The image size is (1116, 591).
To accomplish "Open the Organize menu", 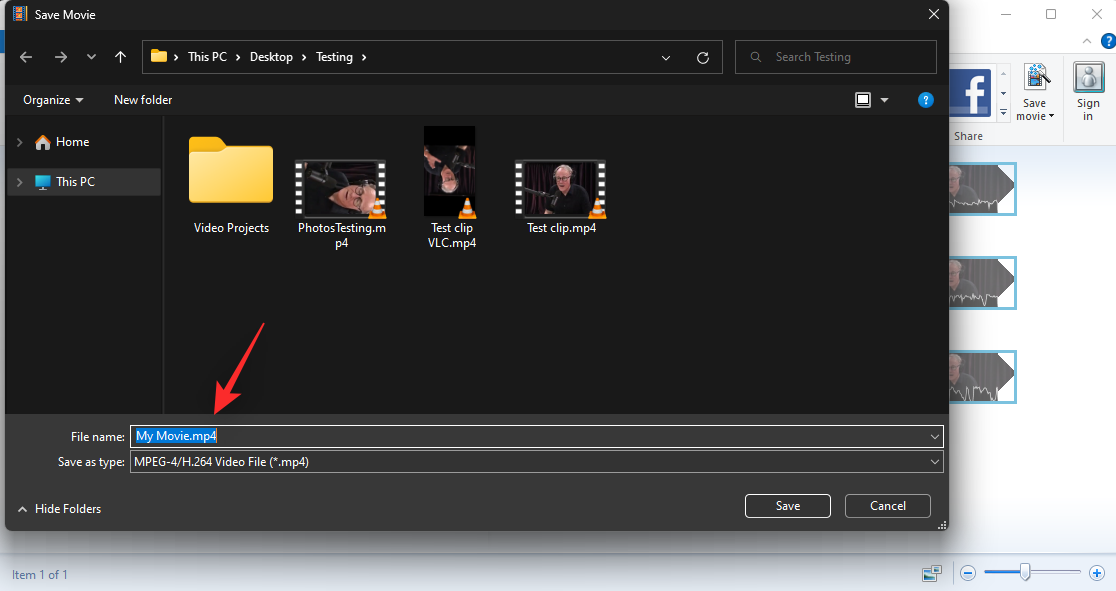I will point(53,100).
